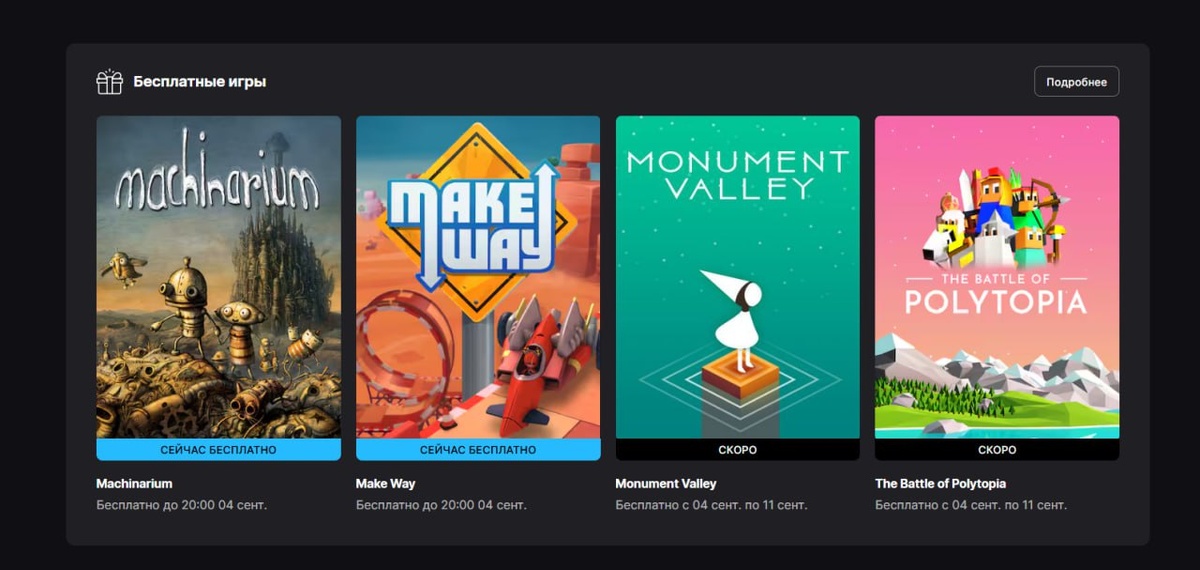Click Machinarium's free until 04 сент. date text
Image resolution: width=1200 pixels, height=570 pixels.
pyautogui.click(x=181, y=505)
